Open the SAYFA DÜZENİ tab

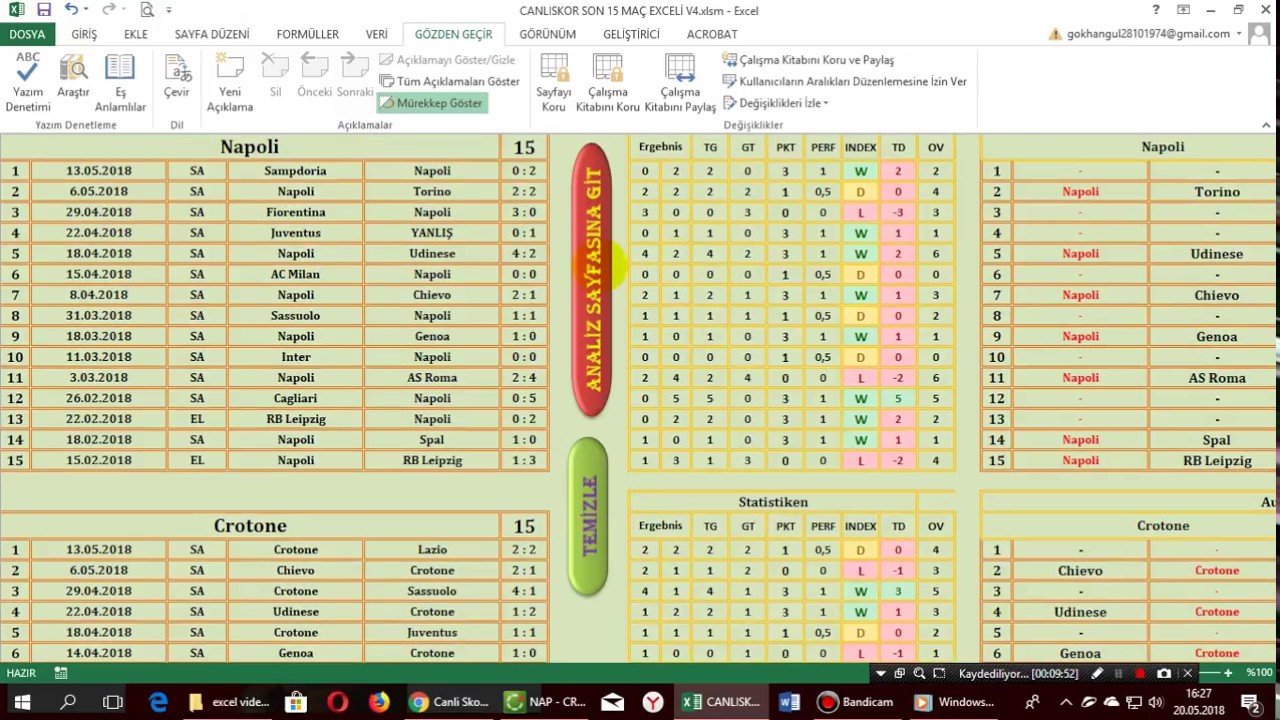click(212, 34)
